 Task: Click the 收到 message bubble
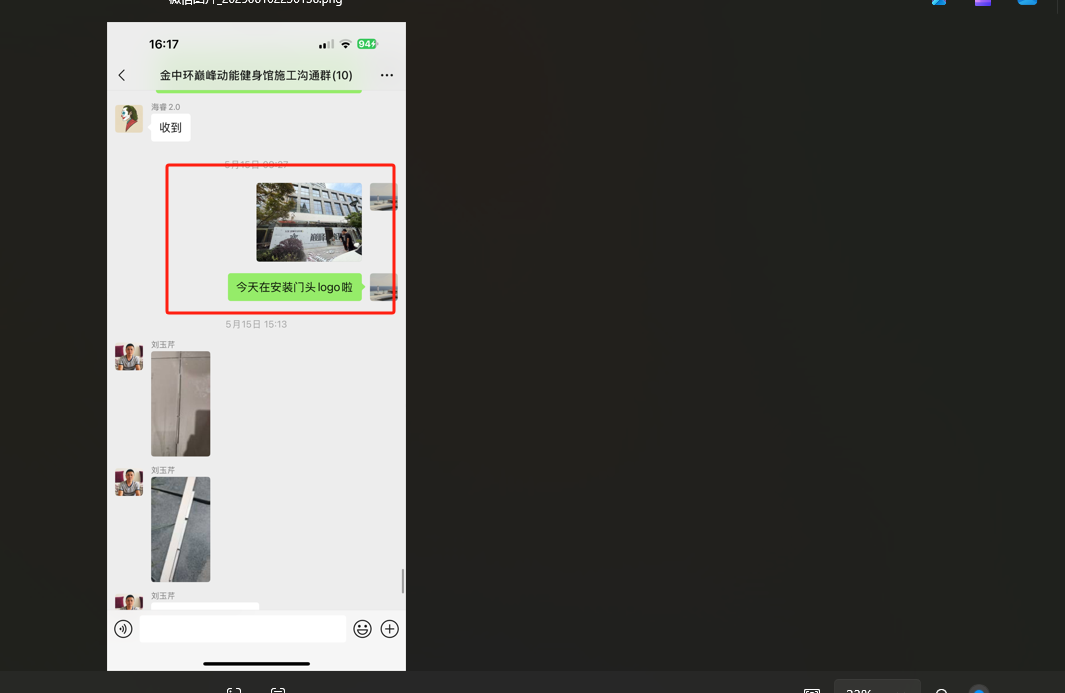click(x=170, y=128)
